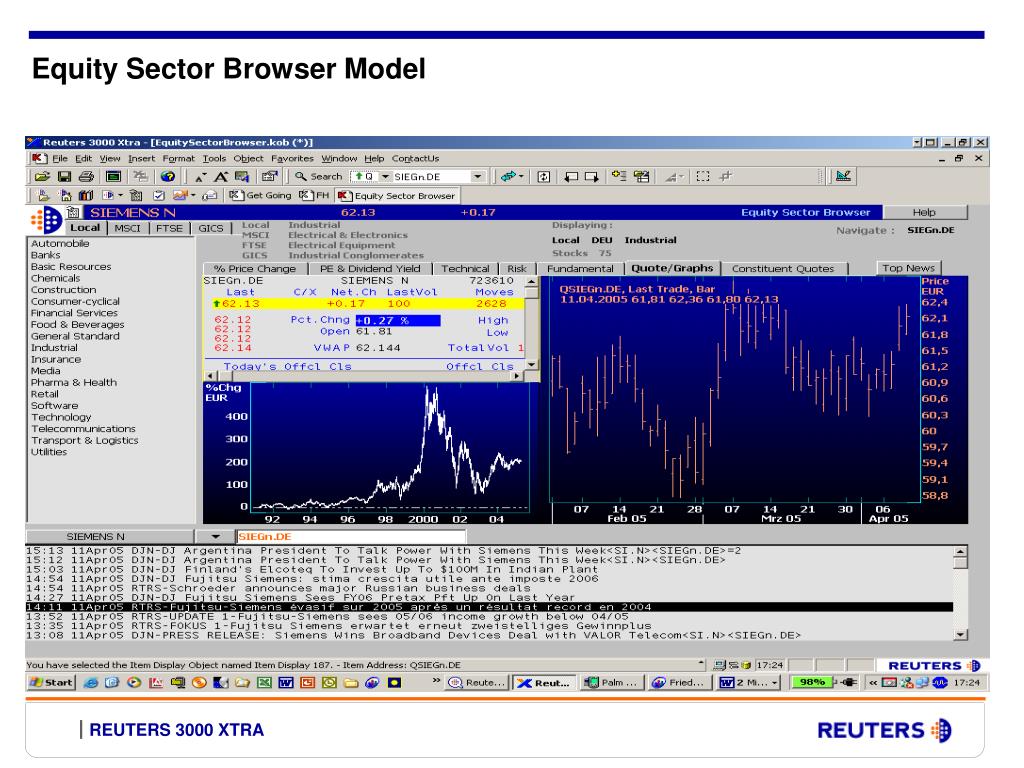Click the add-item yellow plus toolbar icon
The height and width of the screenshot is (768, 1024).
(x=618, y=176)
